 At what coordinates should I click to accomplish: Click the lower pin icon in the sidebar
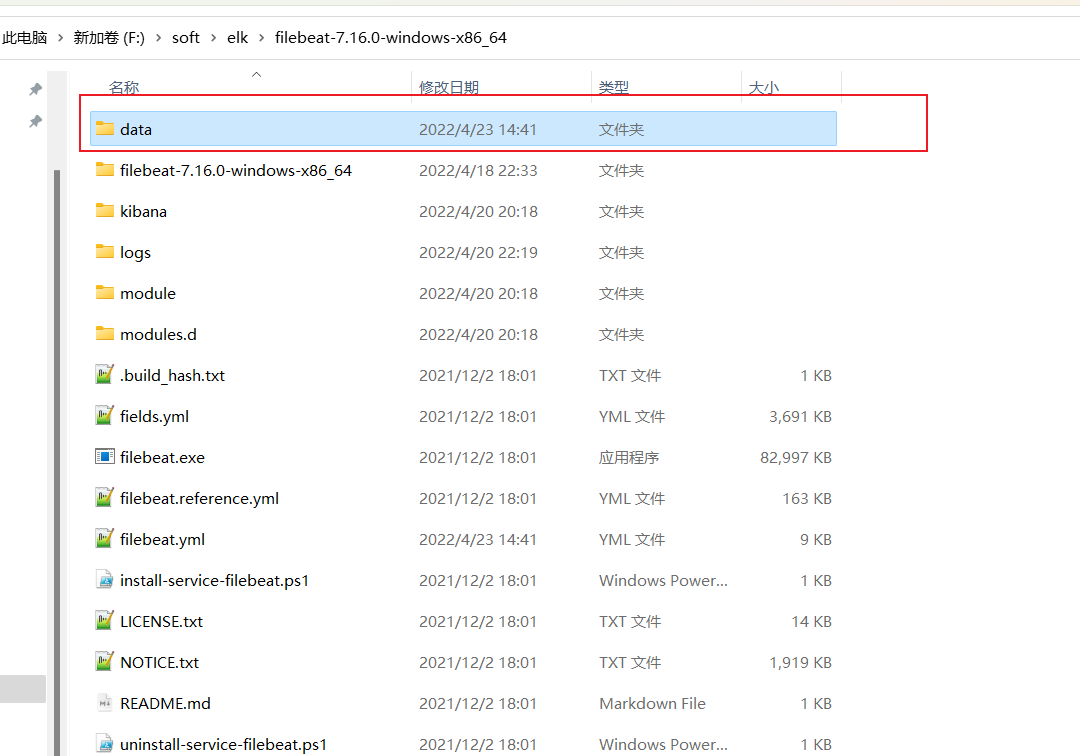pos(36,122)
